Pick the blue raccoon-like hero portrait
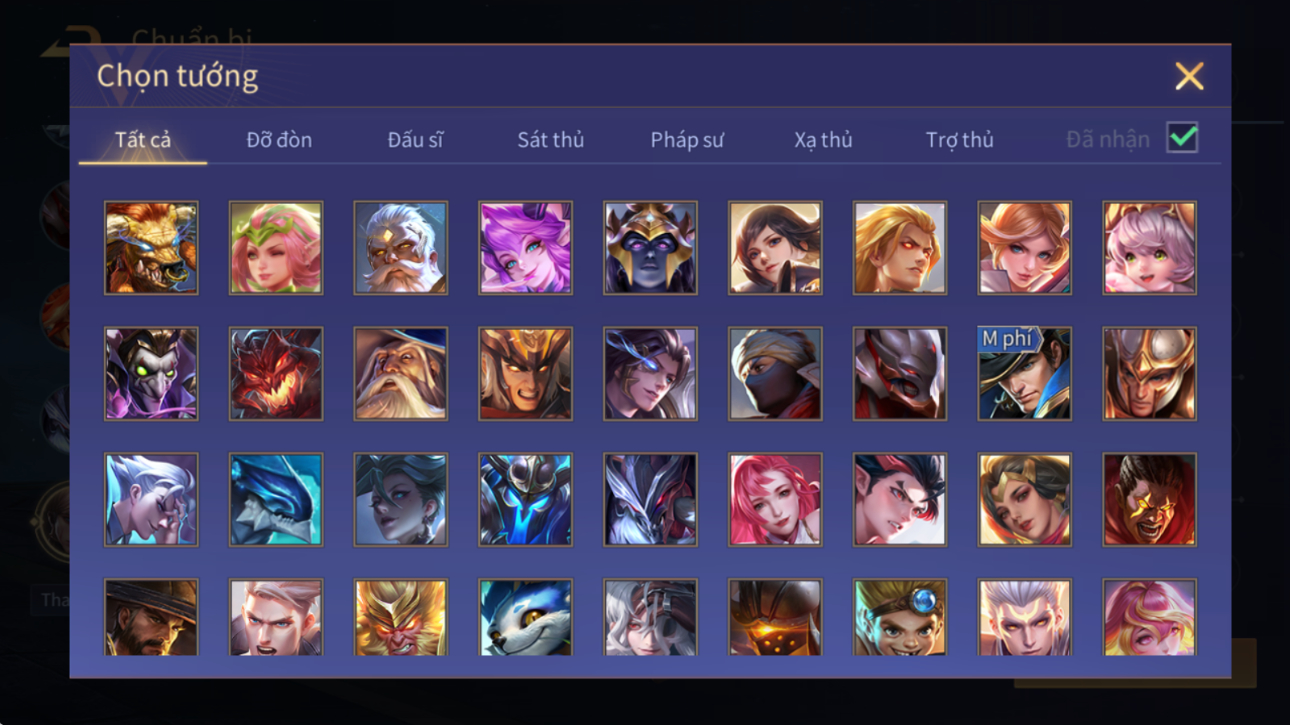The height and width of the screenshot is (725, 1290). click(525, 617)
